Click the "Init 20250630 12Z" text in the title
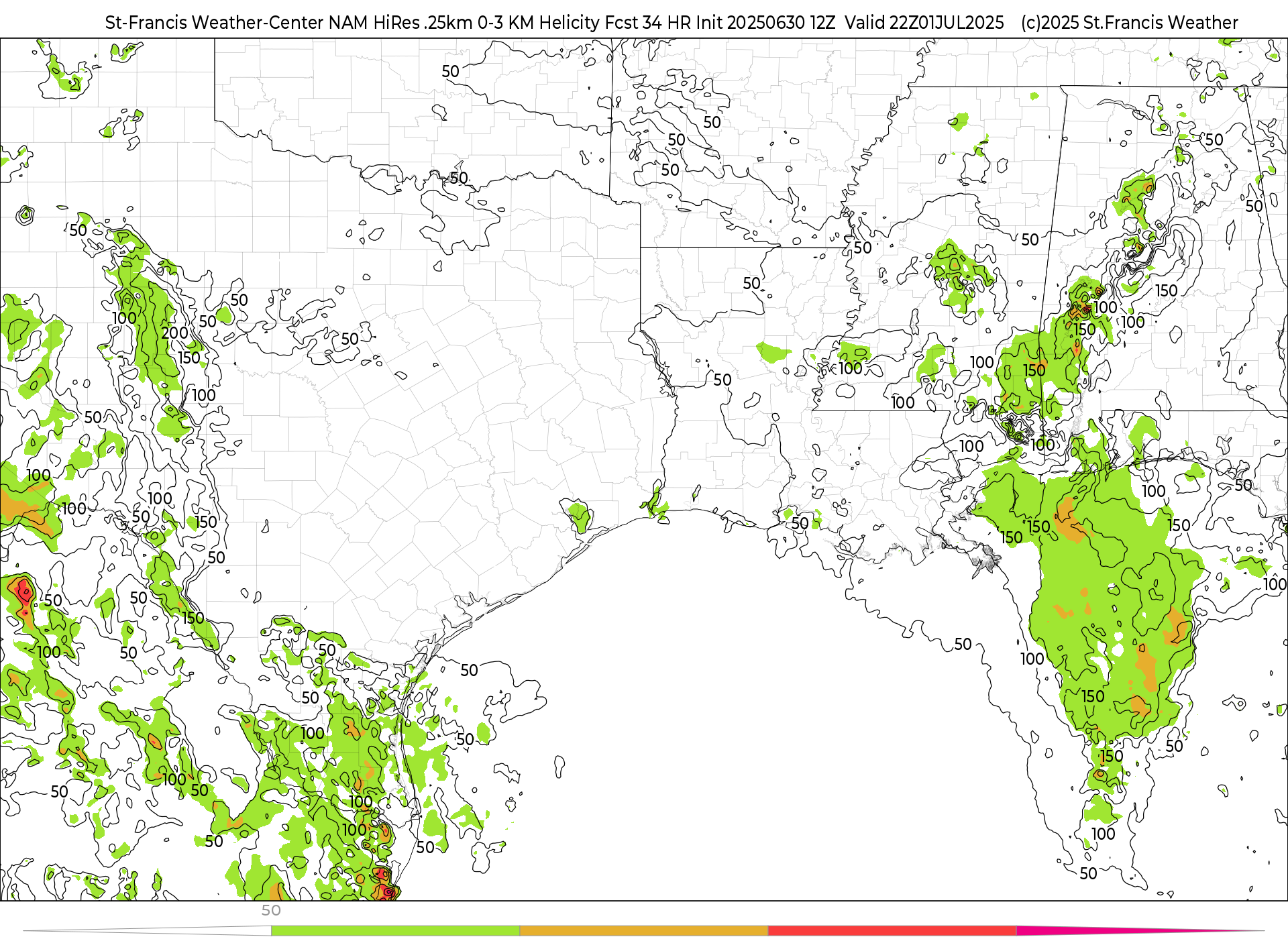 point(765,23)
